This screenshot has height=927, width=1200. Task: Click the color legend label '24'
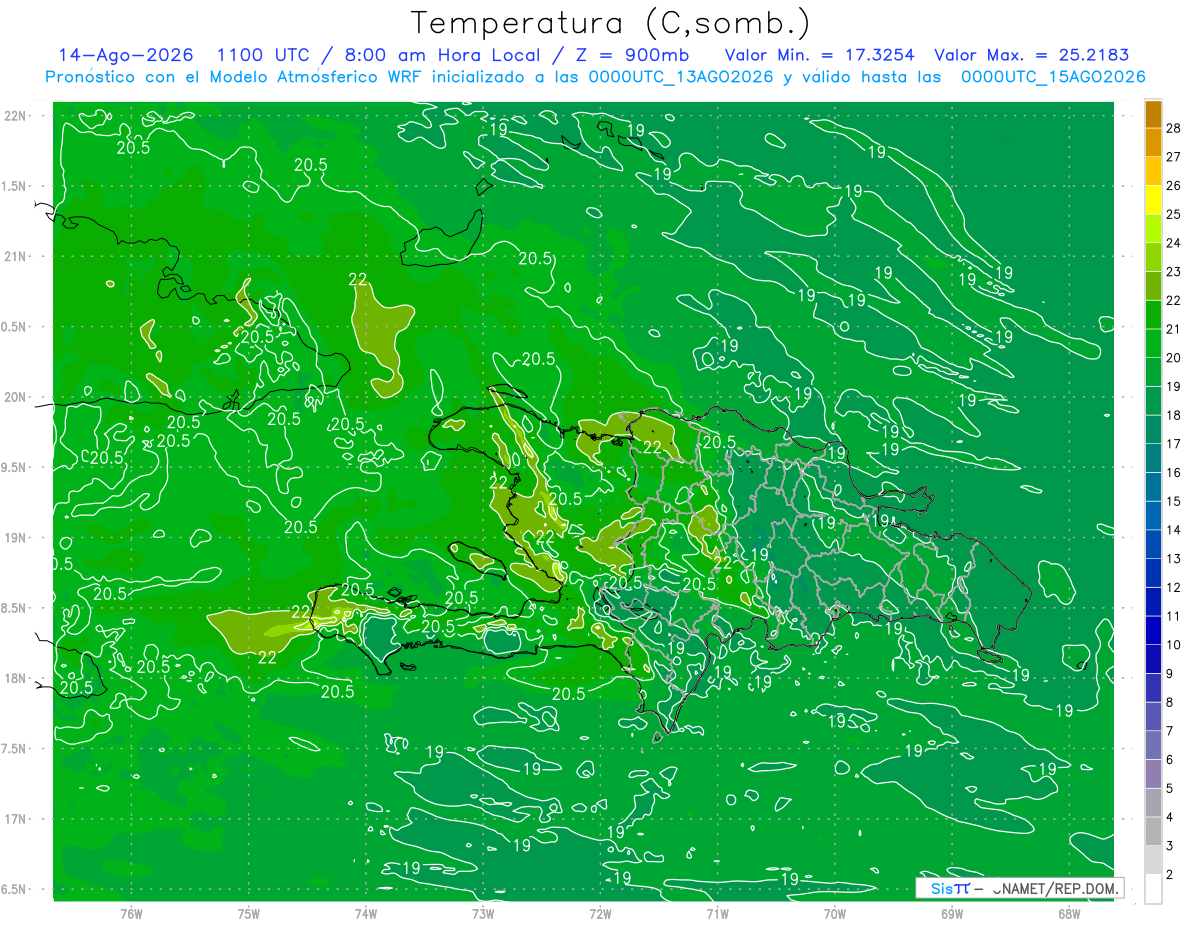tap(1174, 243)
